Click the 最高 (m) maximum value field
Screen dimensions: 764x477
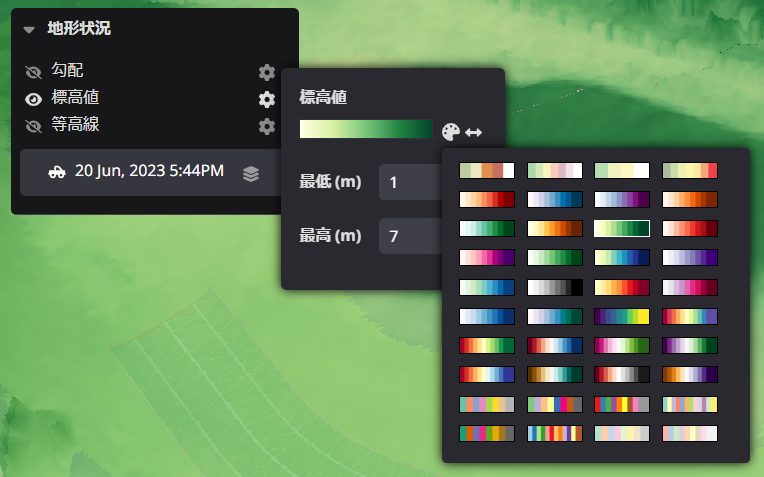click(x=410, y=236)
